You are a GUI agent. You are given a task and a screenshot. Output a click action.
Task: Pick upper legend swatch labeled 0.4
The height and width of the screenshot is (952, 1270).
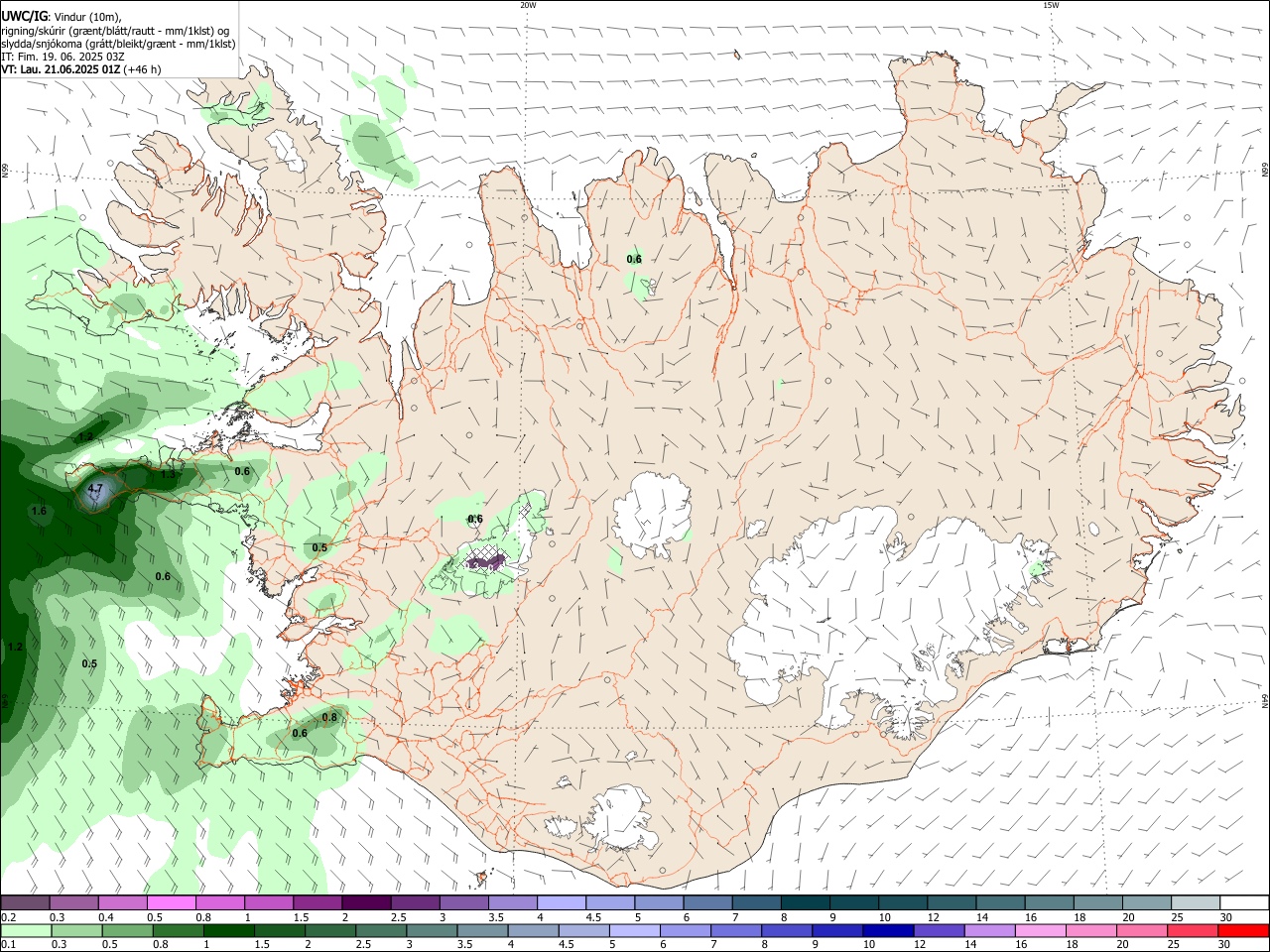122,903
